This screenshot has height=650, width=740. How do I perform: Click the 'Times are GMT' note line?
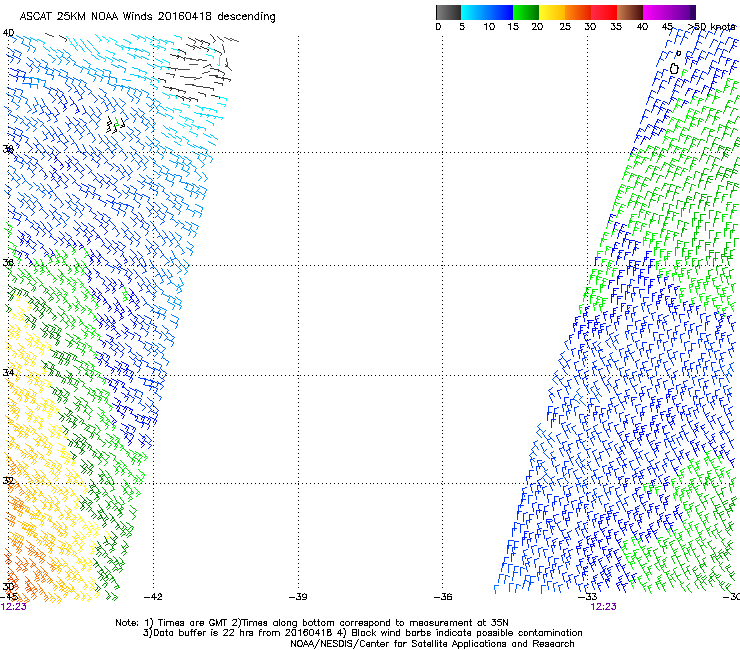tap(312, 623)
